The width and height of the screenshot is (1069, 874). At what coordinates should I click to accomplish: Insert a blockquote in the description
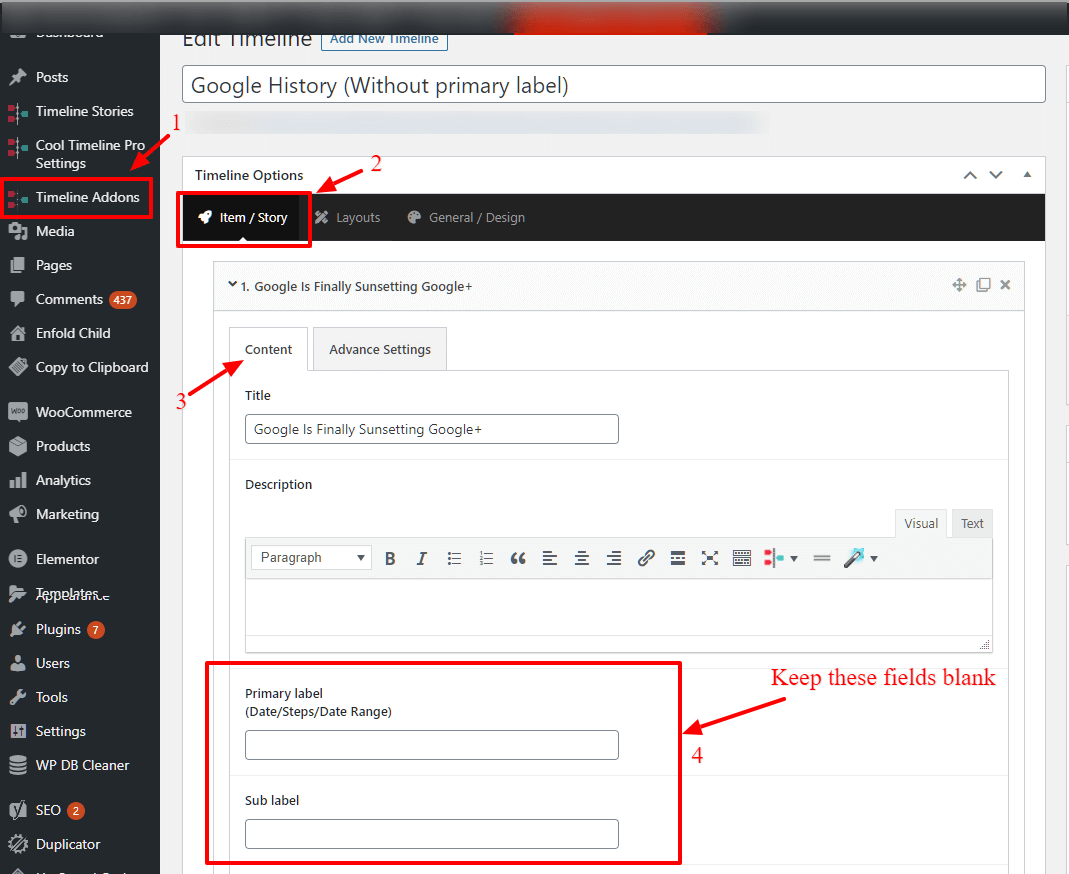coord(518,558)
